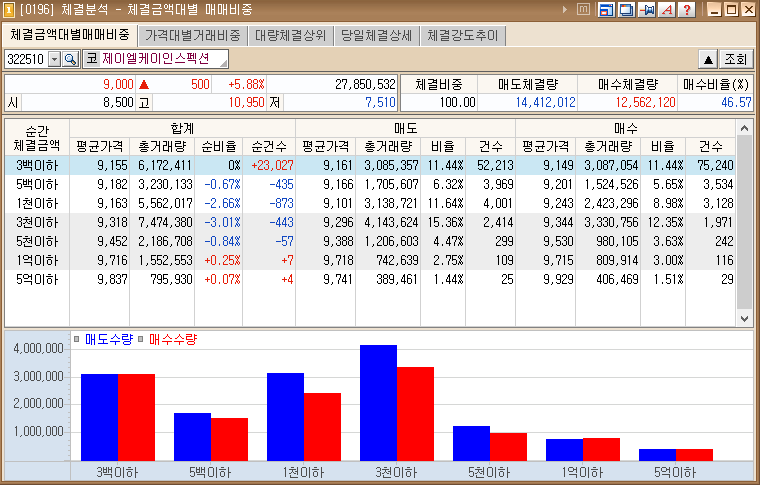Image resolution: width=760 pixels, height=485 pixels.
Task: Switch to the 가격대별거래비중 tab
Action: [192, 35]
